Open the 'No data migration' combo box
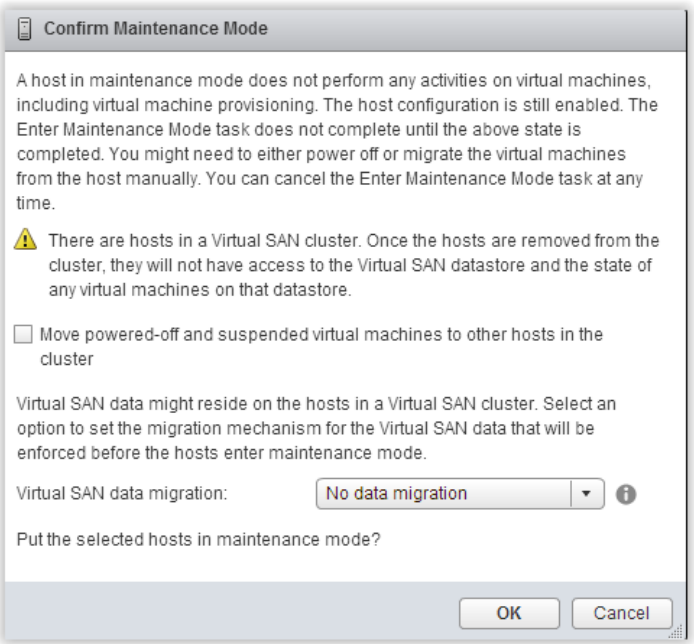694x644 pixels. click(460, 494)
